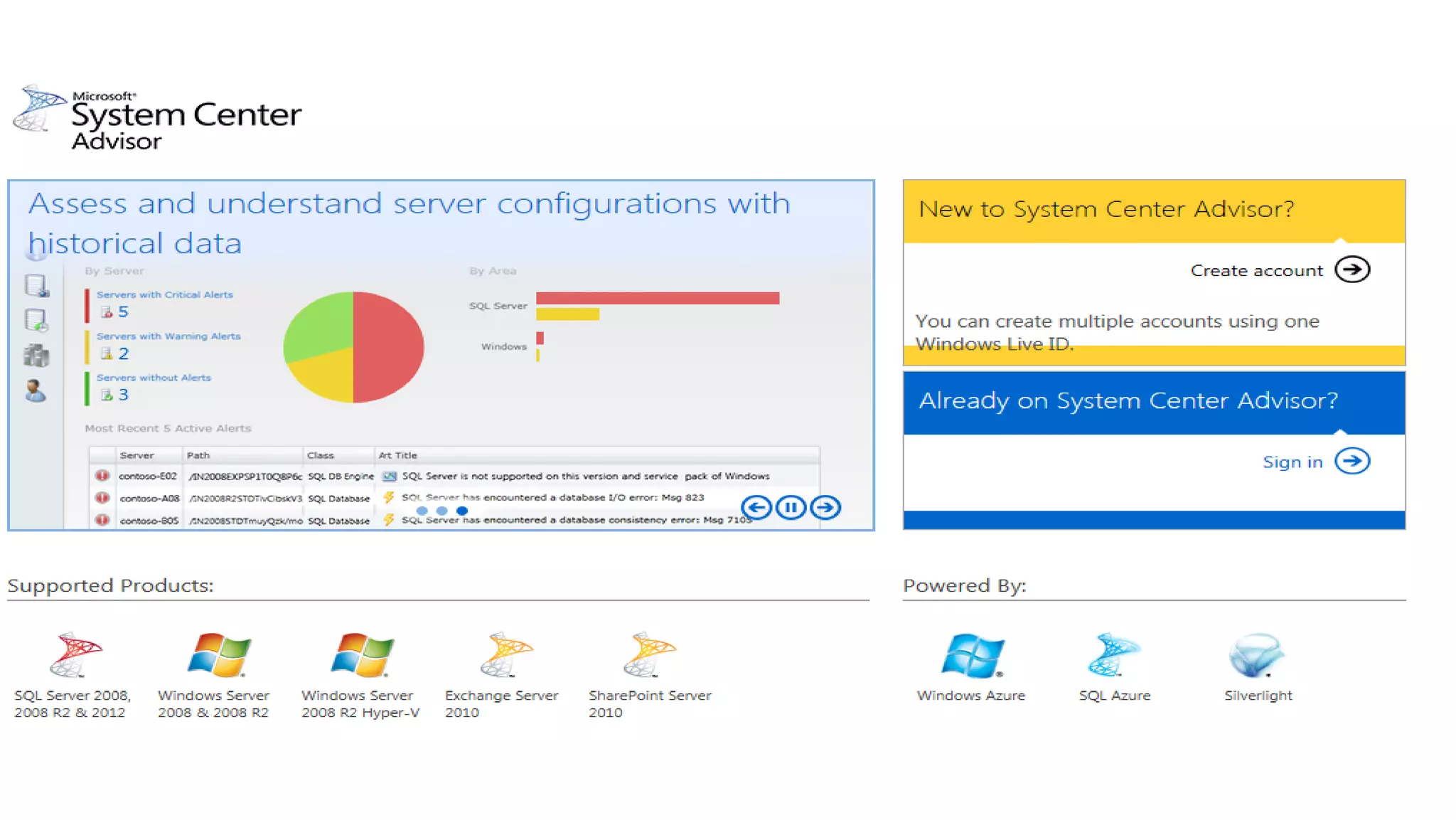Image resolution: width=1456 pixels, height=820 pixels.
Task: Click the Sign in arrow icon
Action: click(x=1351, y=462)
